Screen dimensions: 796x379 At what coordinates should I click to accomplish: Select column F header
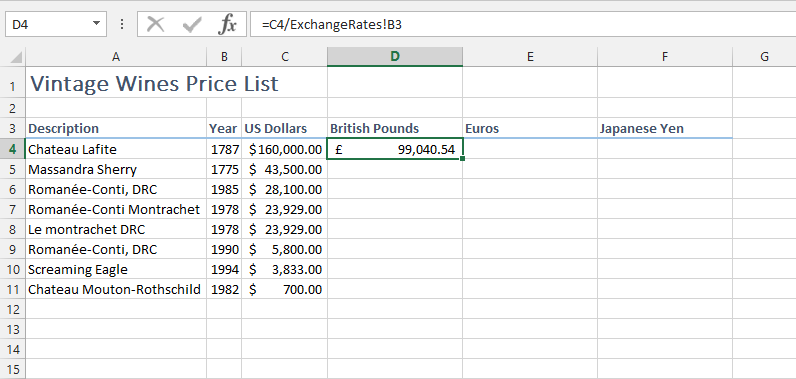(x=665, y=57)
